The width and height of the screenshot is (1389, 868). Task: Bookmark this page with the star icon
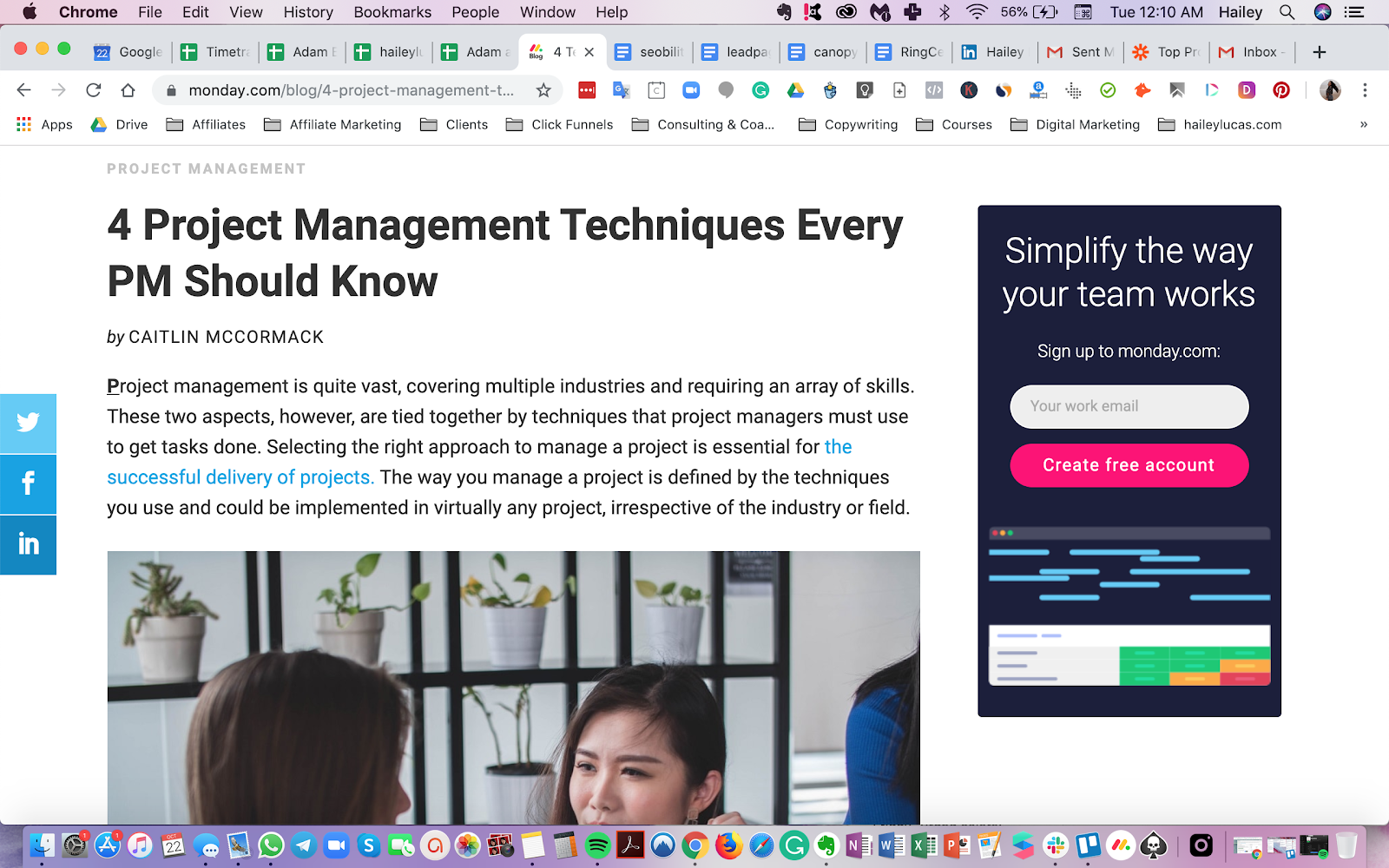(543, 90)
